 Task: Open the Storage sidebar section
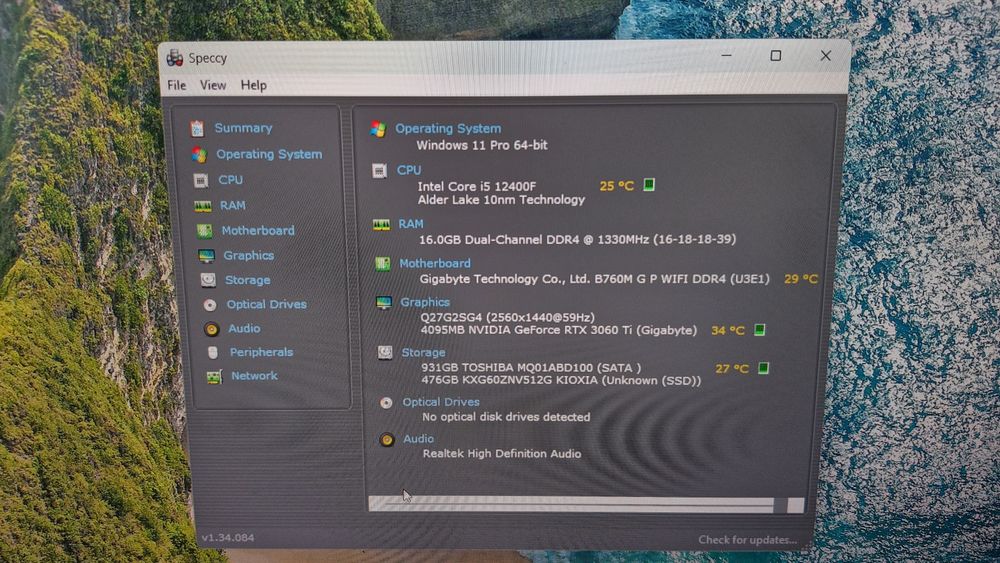pyautogui.click(x=247, y=280)
